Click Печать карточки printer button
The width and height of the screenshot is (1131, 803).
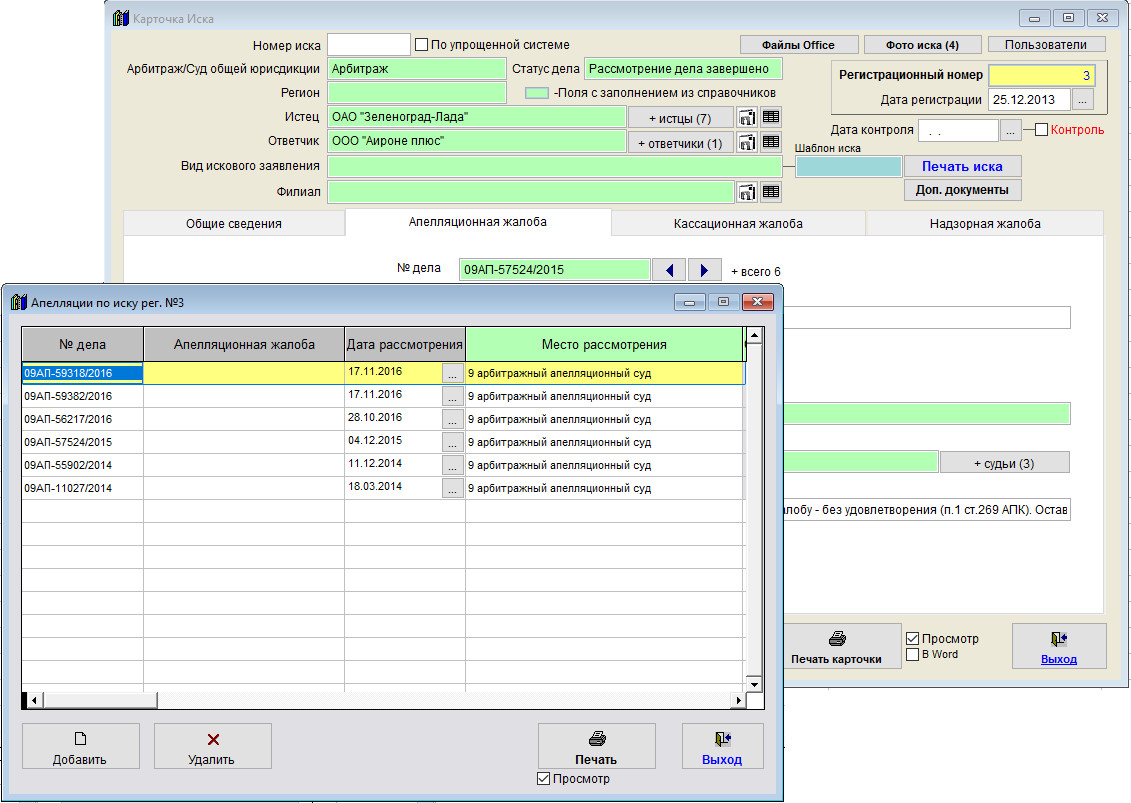point(836,647)
